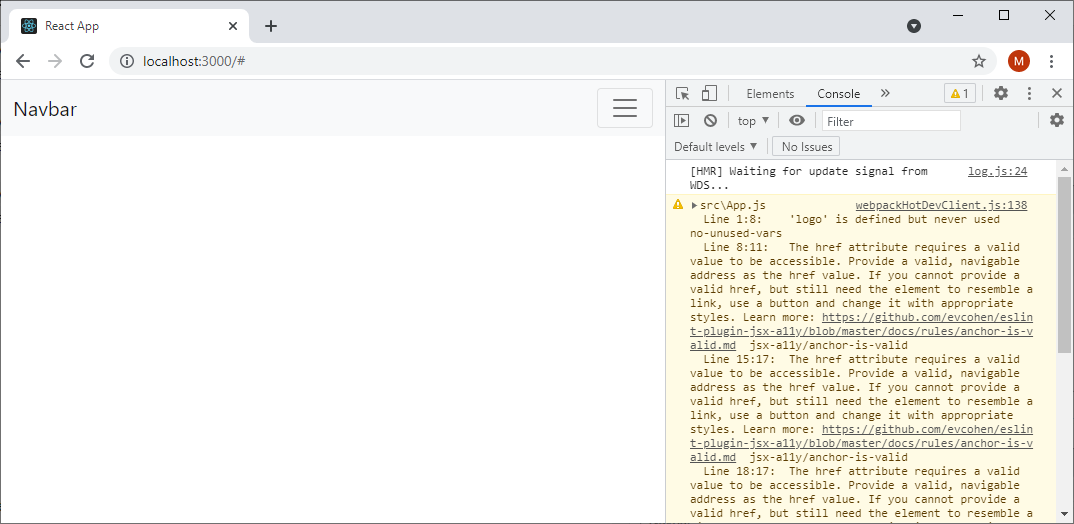
Task: Open the webpackHotDevClient.js:138 source link
Action: (x=941, y=205)
